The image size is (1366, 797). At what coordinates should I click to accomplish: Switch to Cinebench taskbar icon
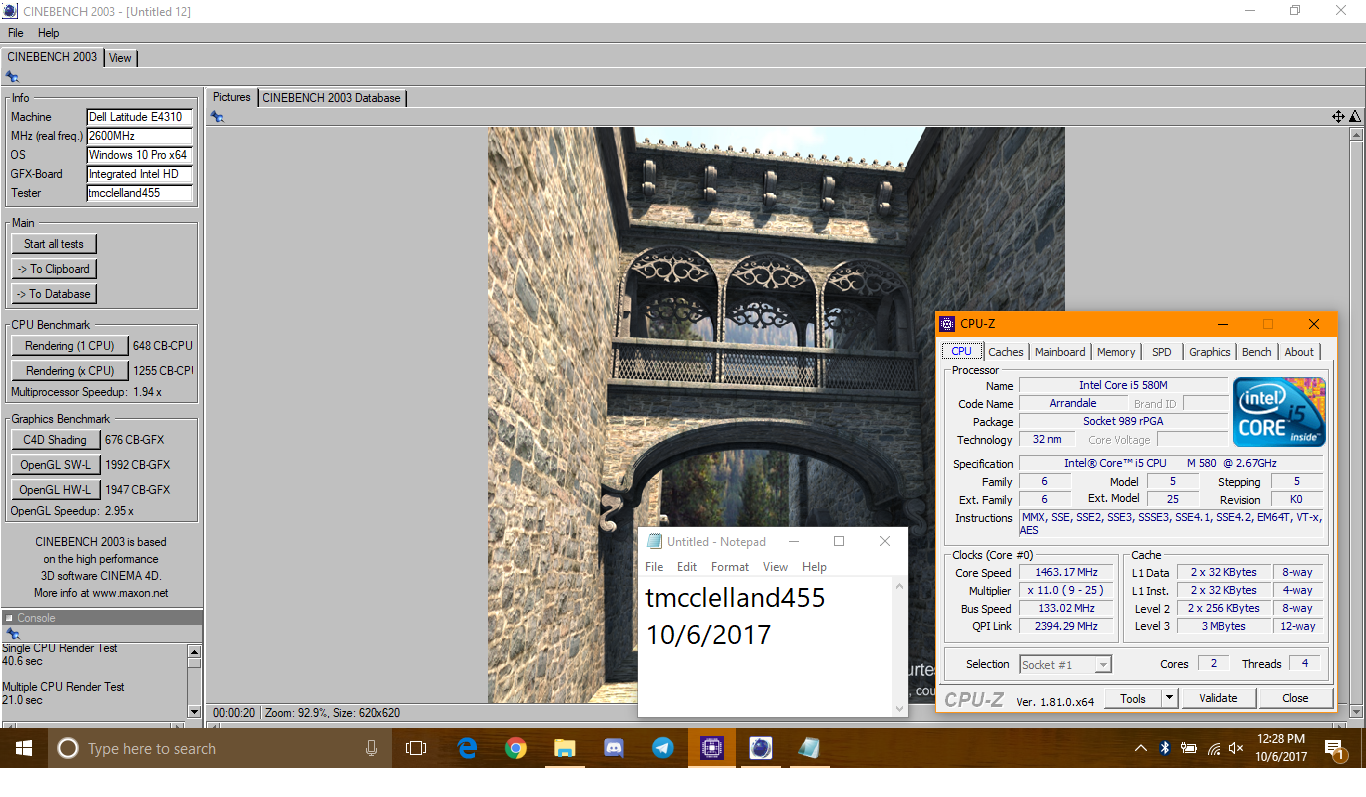[760, 748]
